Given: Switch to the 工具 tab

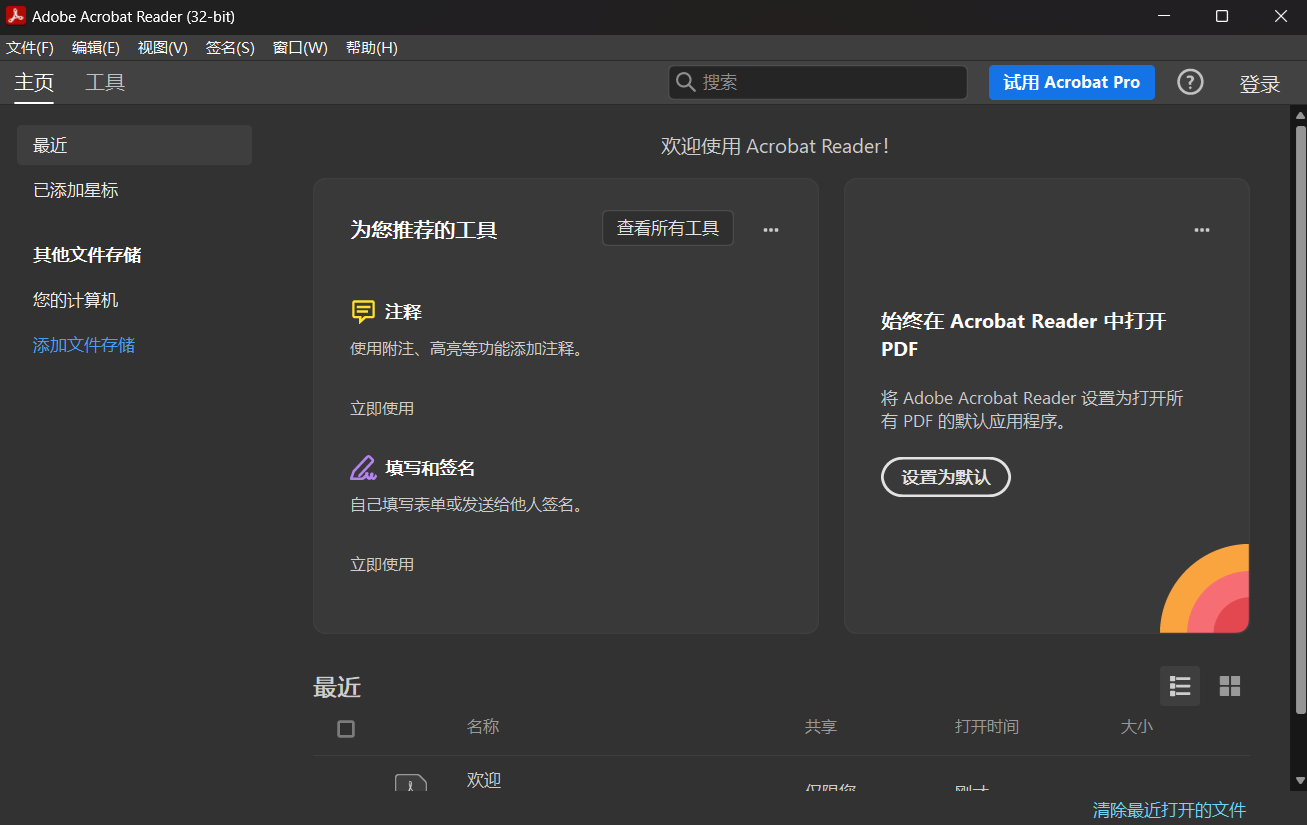Looking at the screenshot, I should (105, 83).
